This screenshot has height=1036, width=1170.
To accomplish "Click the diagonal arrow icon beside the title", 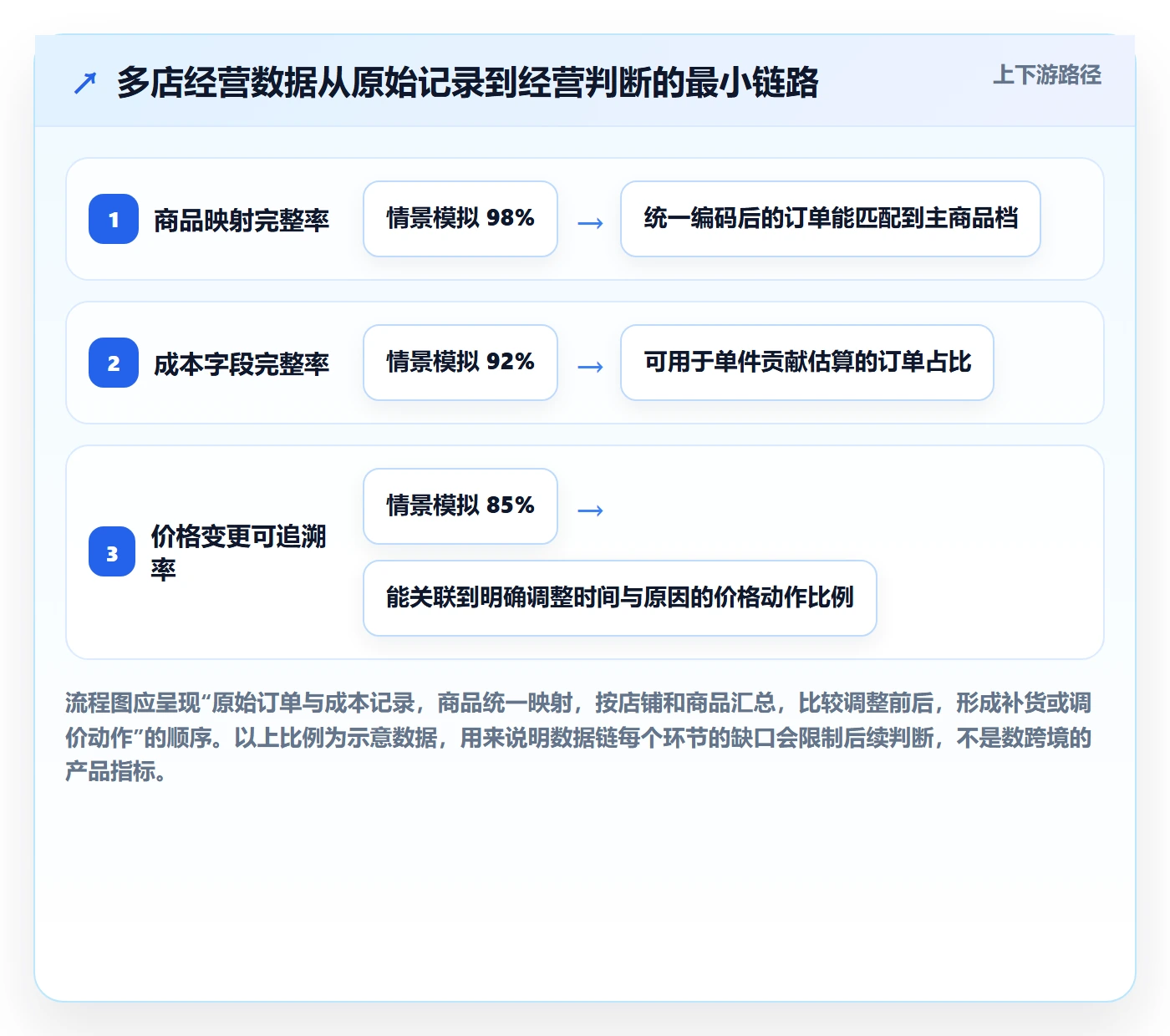I will pos(85,83).
